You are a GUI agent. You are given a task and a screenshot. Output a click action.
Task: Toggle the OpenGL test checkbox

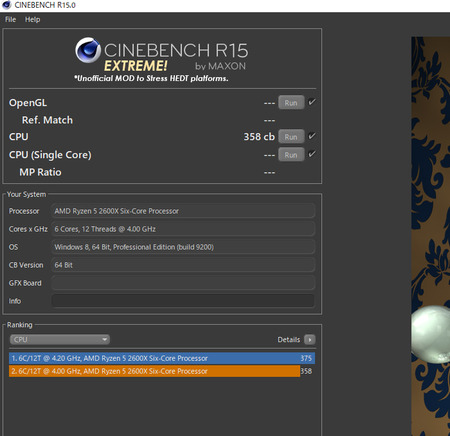(312, 102)
